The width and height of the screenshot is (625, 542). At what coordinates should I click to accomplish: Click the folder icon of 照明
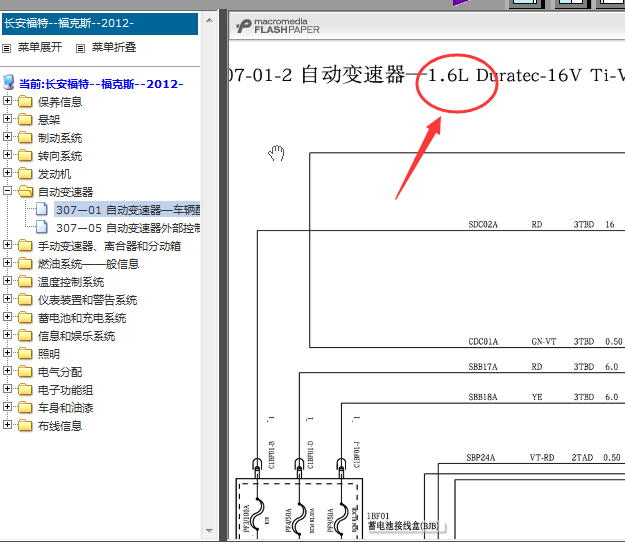[x=25, y=353]
